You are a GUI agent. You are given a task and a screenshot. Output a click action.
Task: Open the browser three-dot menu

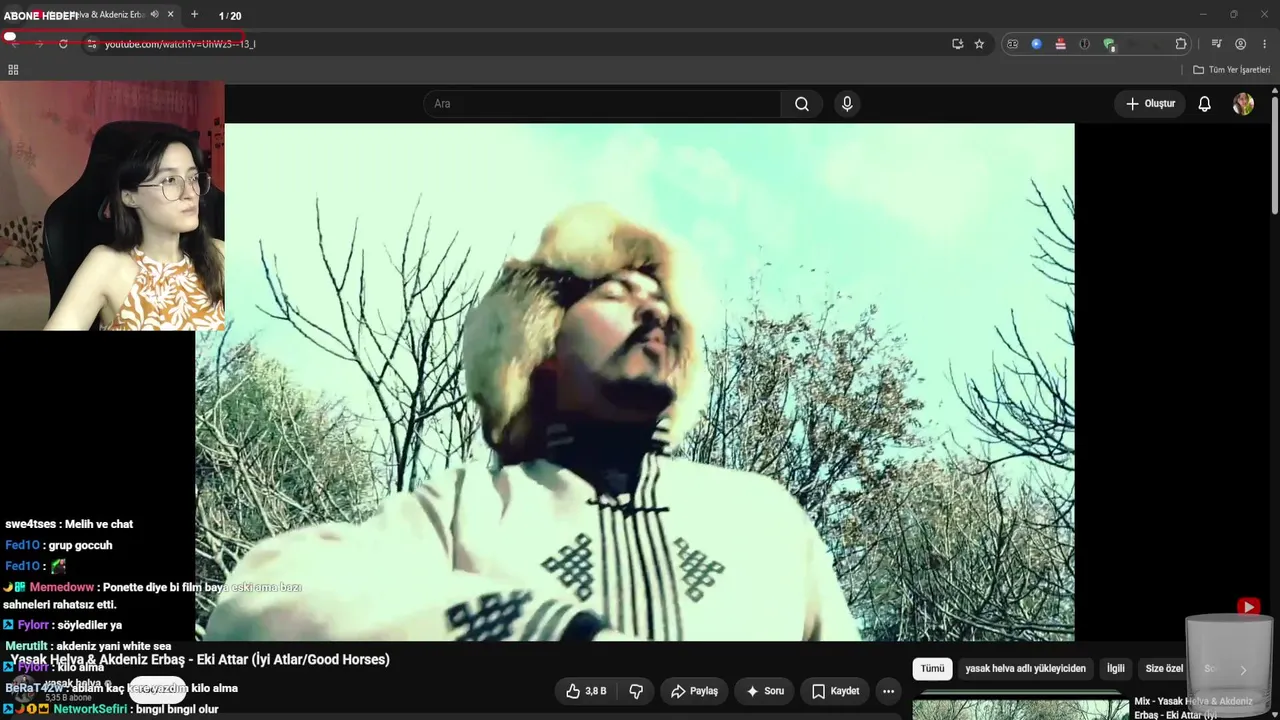click(1265, 44)
